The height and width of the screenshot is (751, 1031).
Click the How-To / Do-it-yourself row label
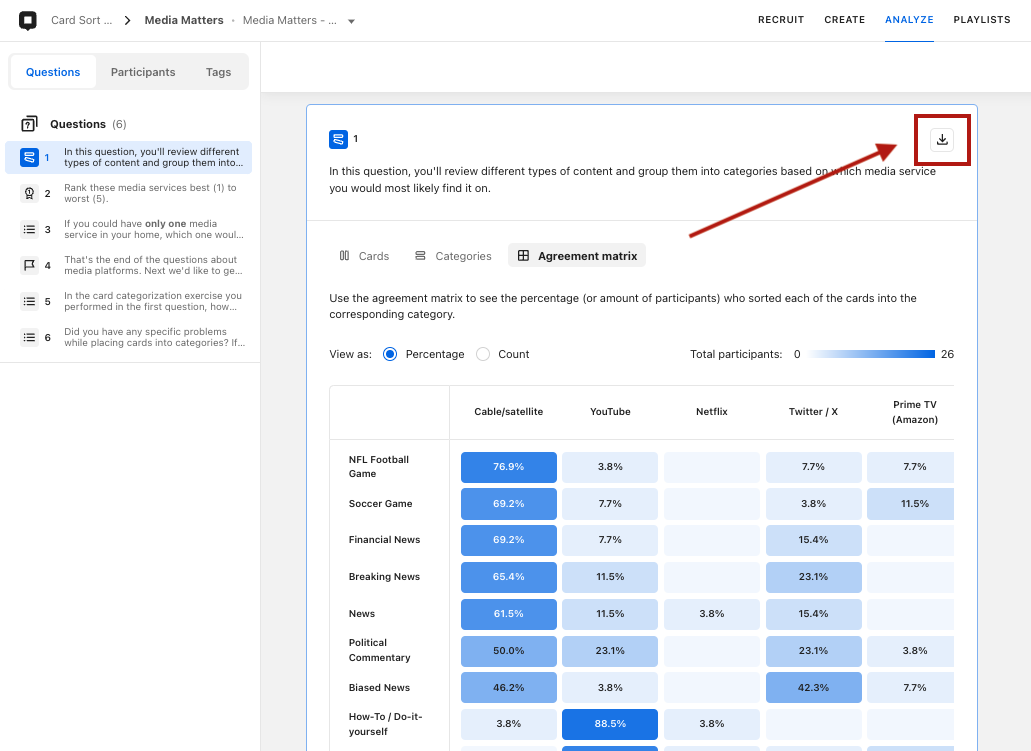pyautogui.click(x=385, y=724)
